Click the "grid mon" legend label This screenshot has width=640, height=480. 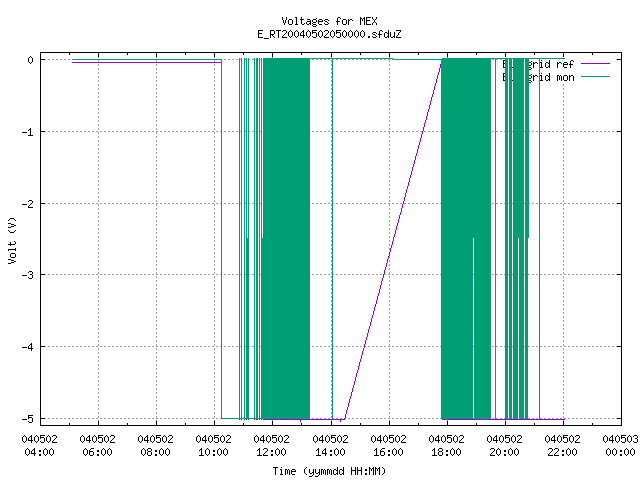pyautogui.click(x=551, y=77)
